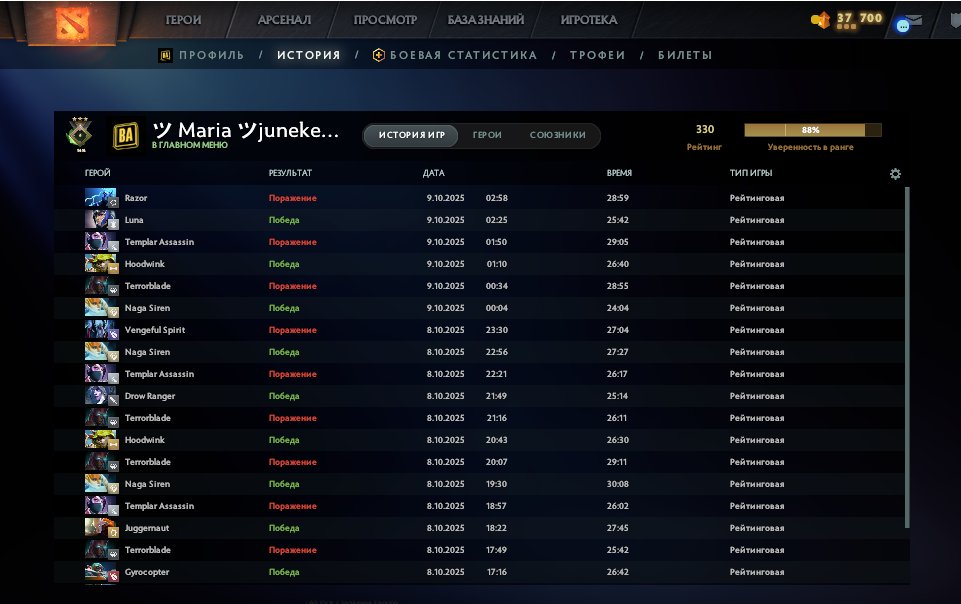Click the shards currency icon in top bar

point(821,19)
